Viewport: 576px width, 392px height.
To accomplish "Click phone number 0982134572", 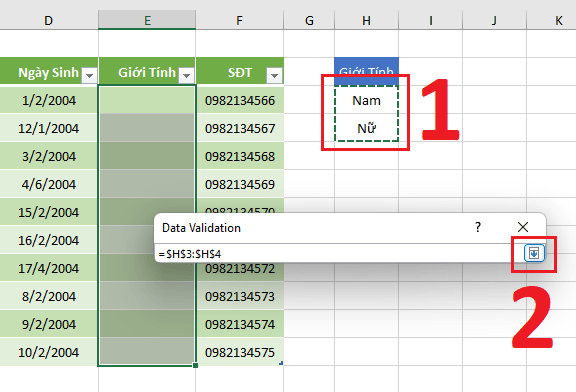I will point(240,269).
